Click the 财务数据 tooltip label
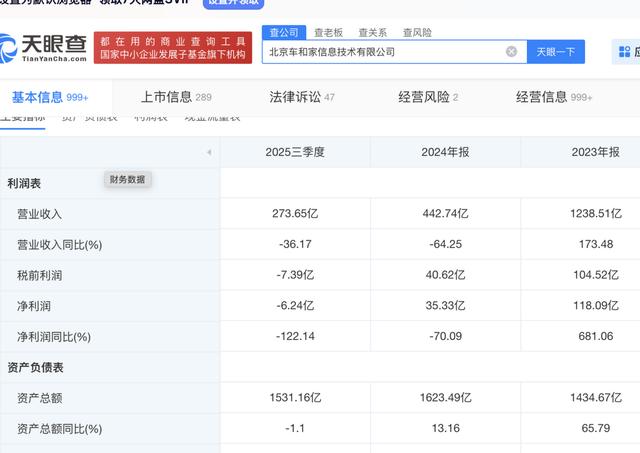This screenshot has height=453, width=640. point(127,179)
